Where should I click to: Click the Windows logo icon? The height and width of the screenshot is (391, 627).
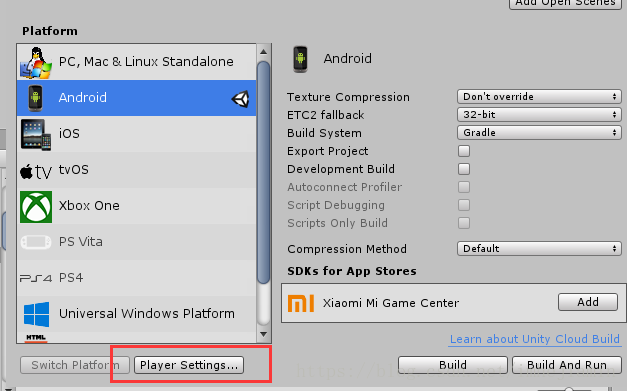pyautogui.click(x=36, y=314)
